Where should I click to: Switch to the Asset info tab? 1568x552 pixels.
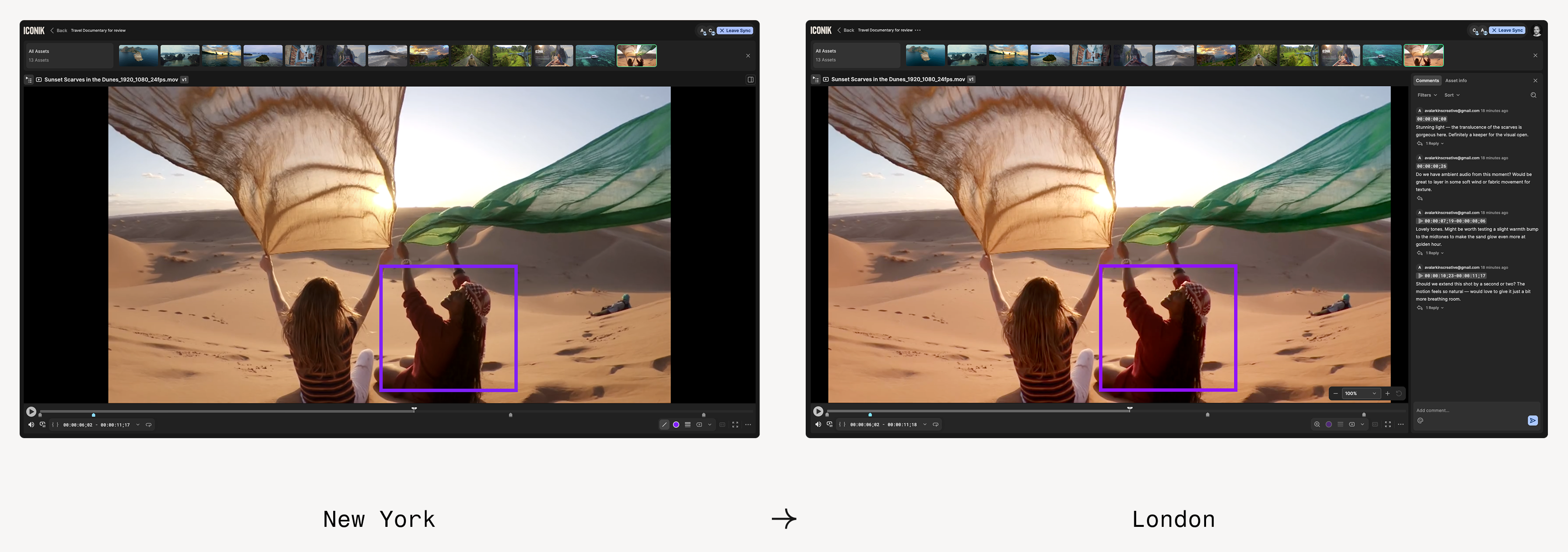click(1456, 80)
